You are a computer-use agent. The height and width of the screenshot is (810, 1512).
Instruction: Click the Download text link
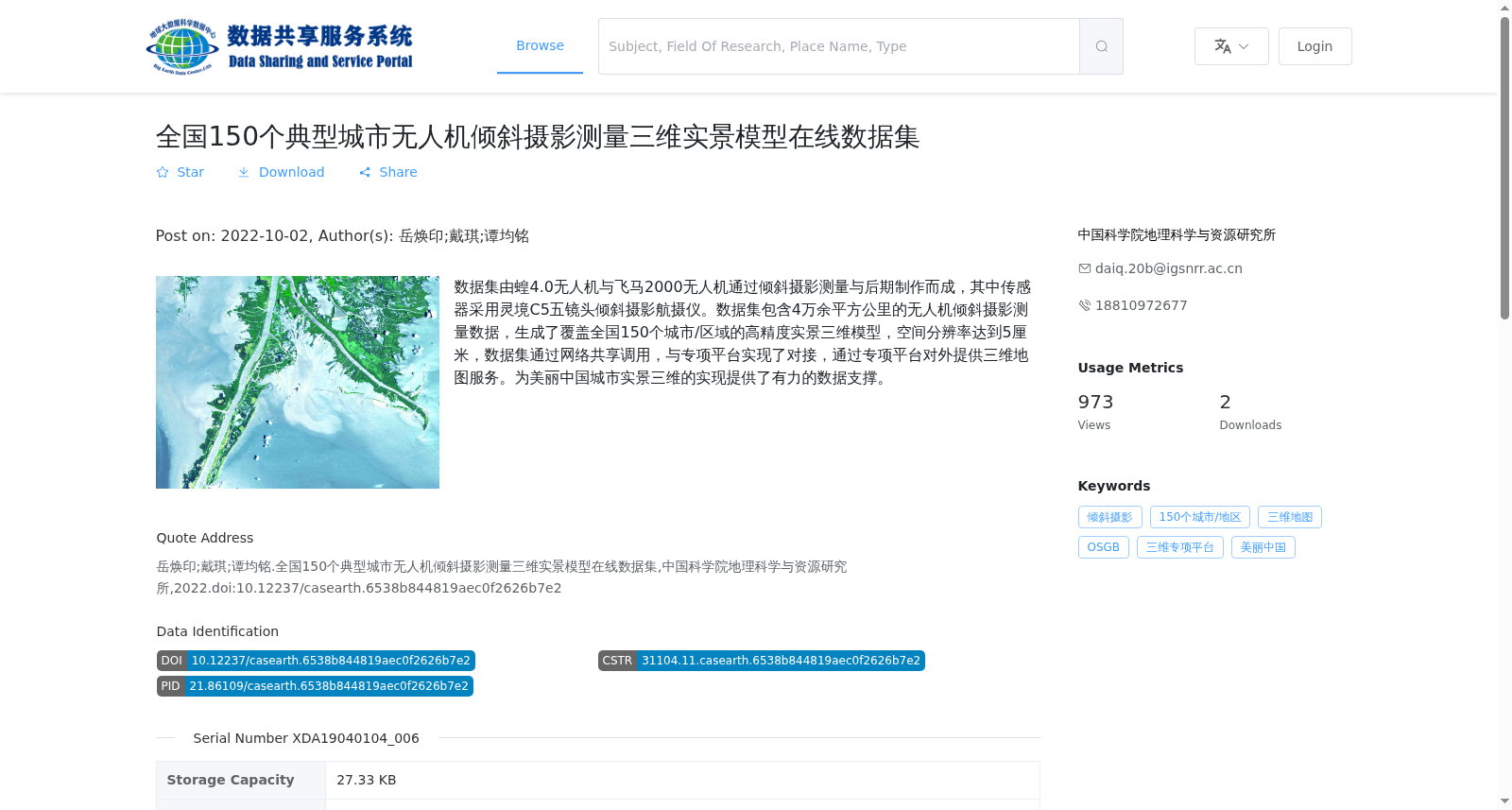291,172
